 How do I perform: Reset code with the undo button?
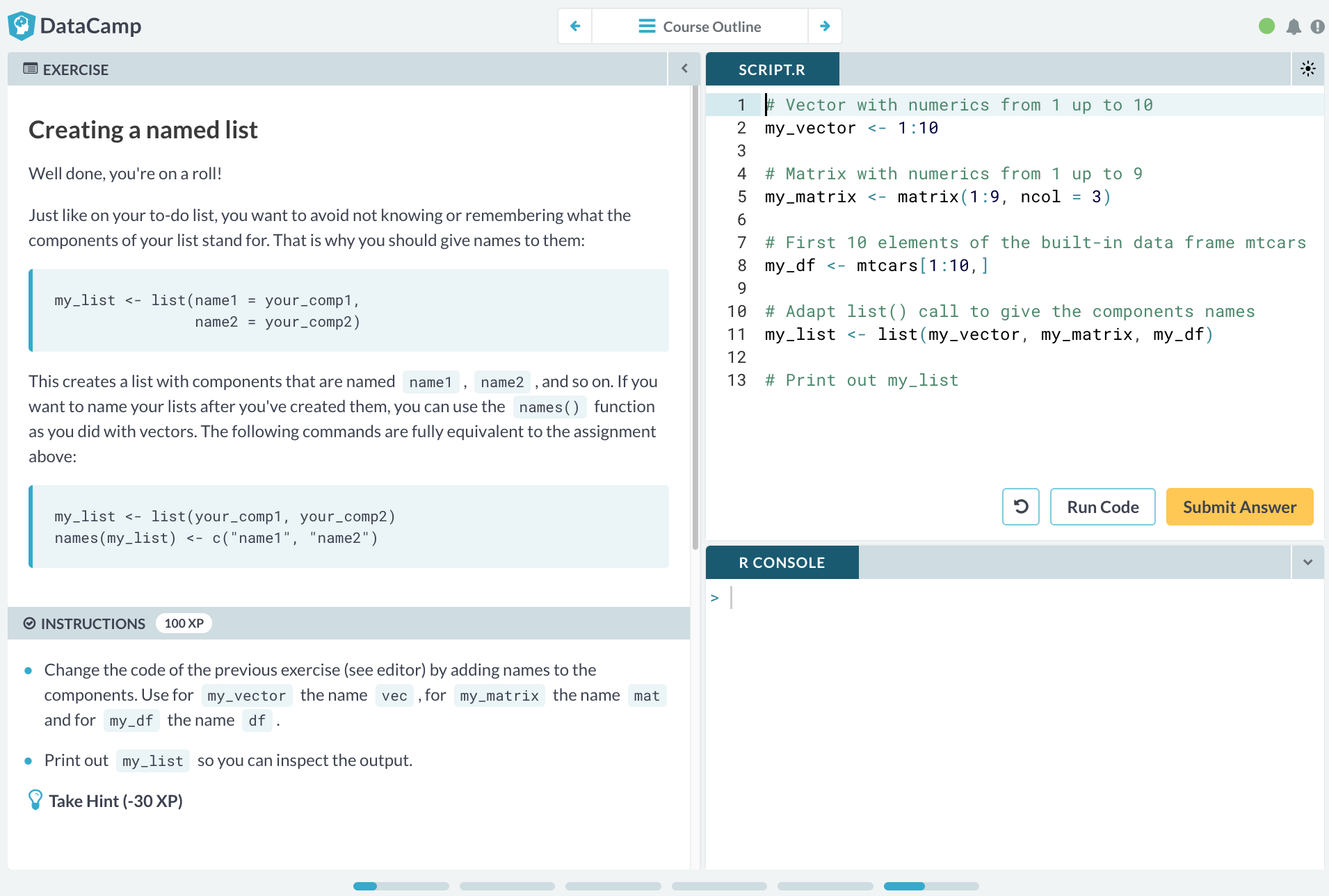tap(1020, 507)
